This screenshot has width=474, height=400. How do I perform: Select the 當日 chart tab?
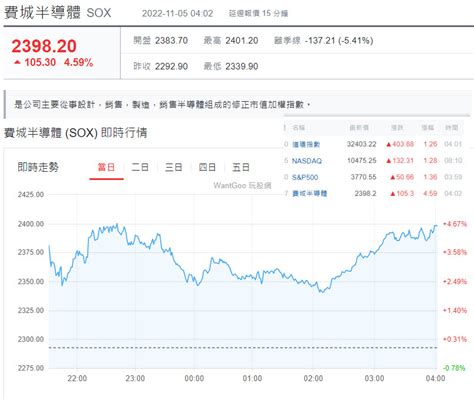106,167
